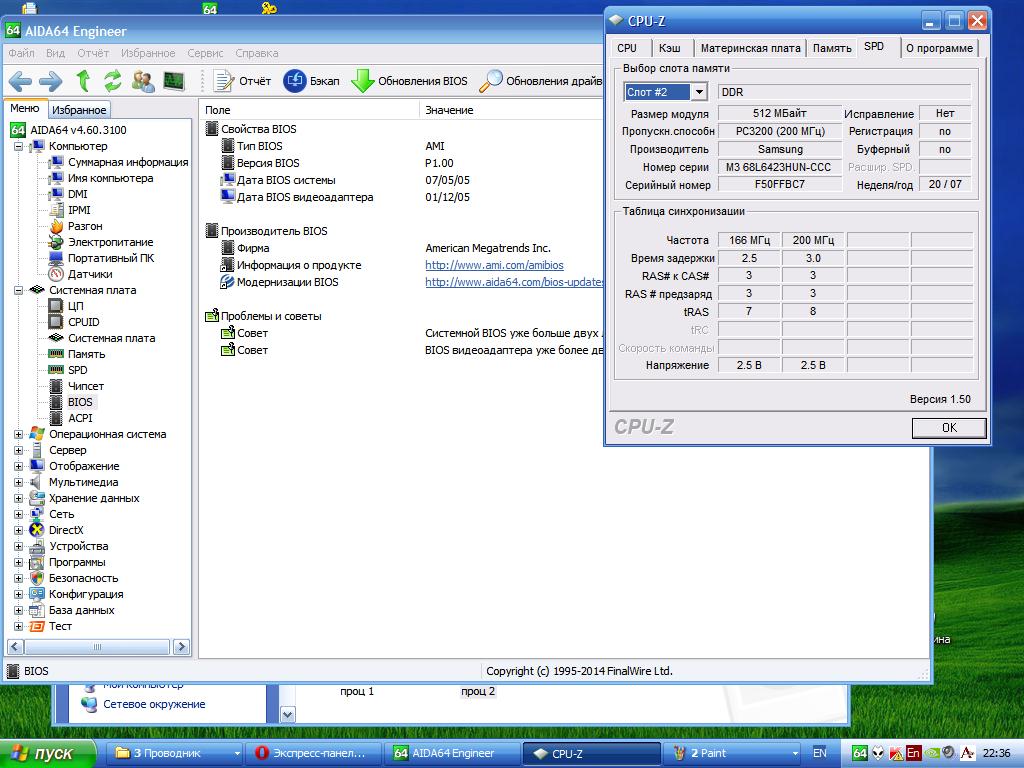Click OK button in CPU-Z
Image resolution: width=1024 pixels, height=768 pixels.
coord(949,428)
